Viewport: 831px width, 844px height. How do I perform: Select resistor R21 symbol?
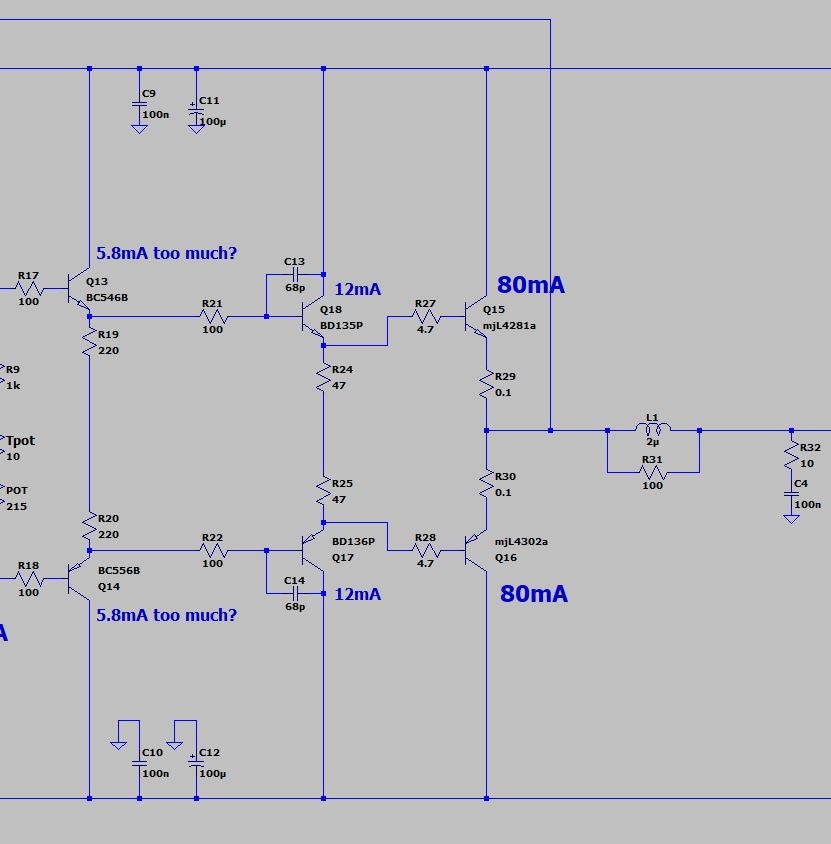[x=214, y=316]
